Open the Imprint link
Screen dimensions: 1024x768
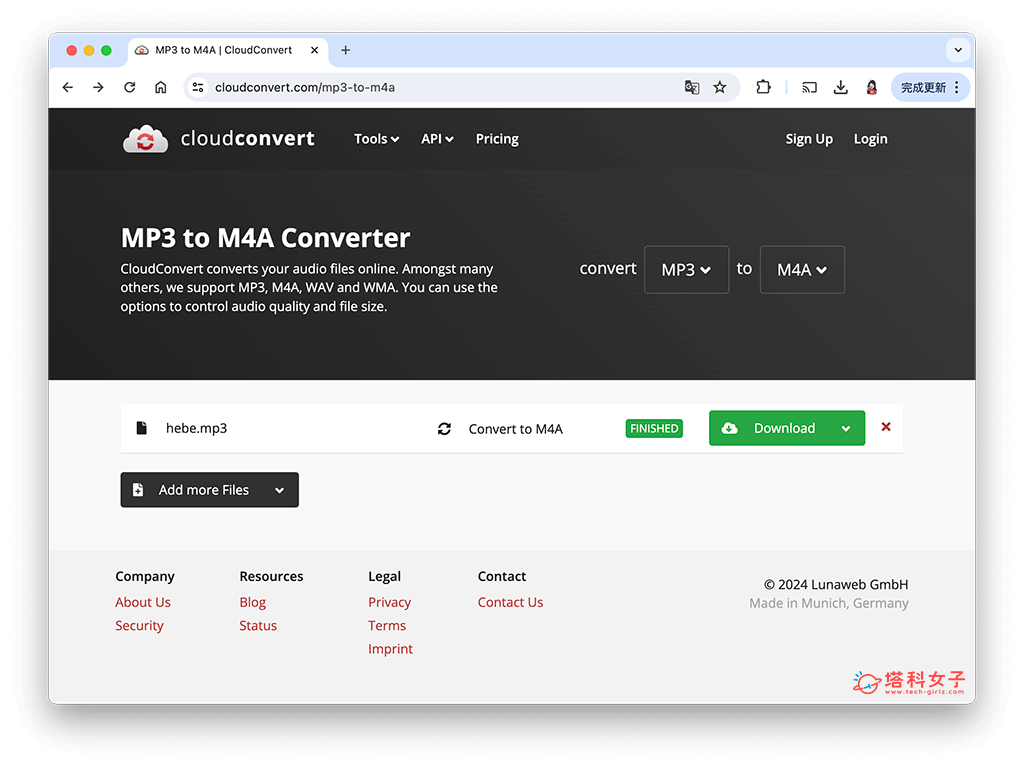pyautogui.click(x=391, y=649)
